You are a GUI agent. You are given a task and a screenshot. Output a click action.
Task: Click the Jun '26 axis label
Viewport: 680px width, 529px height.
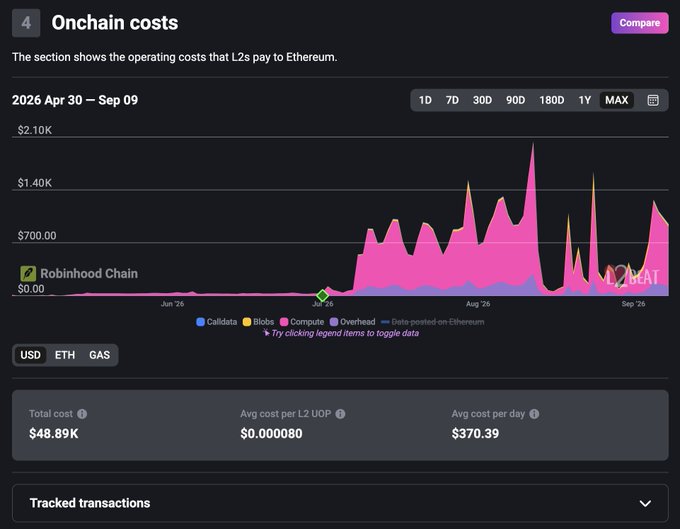[172, 304]
